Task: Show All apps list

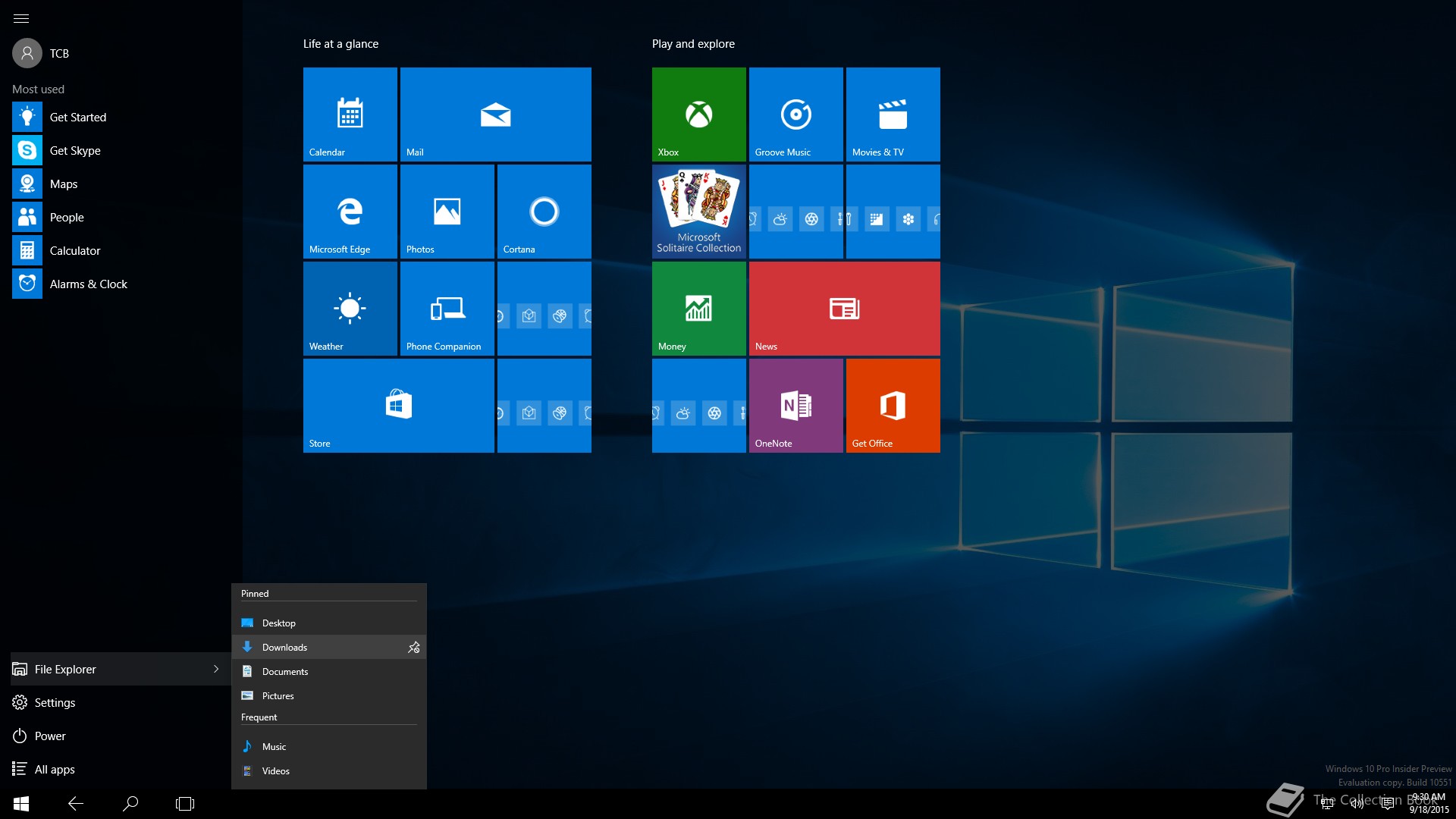Action: 121,769
